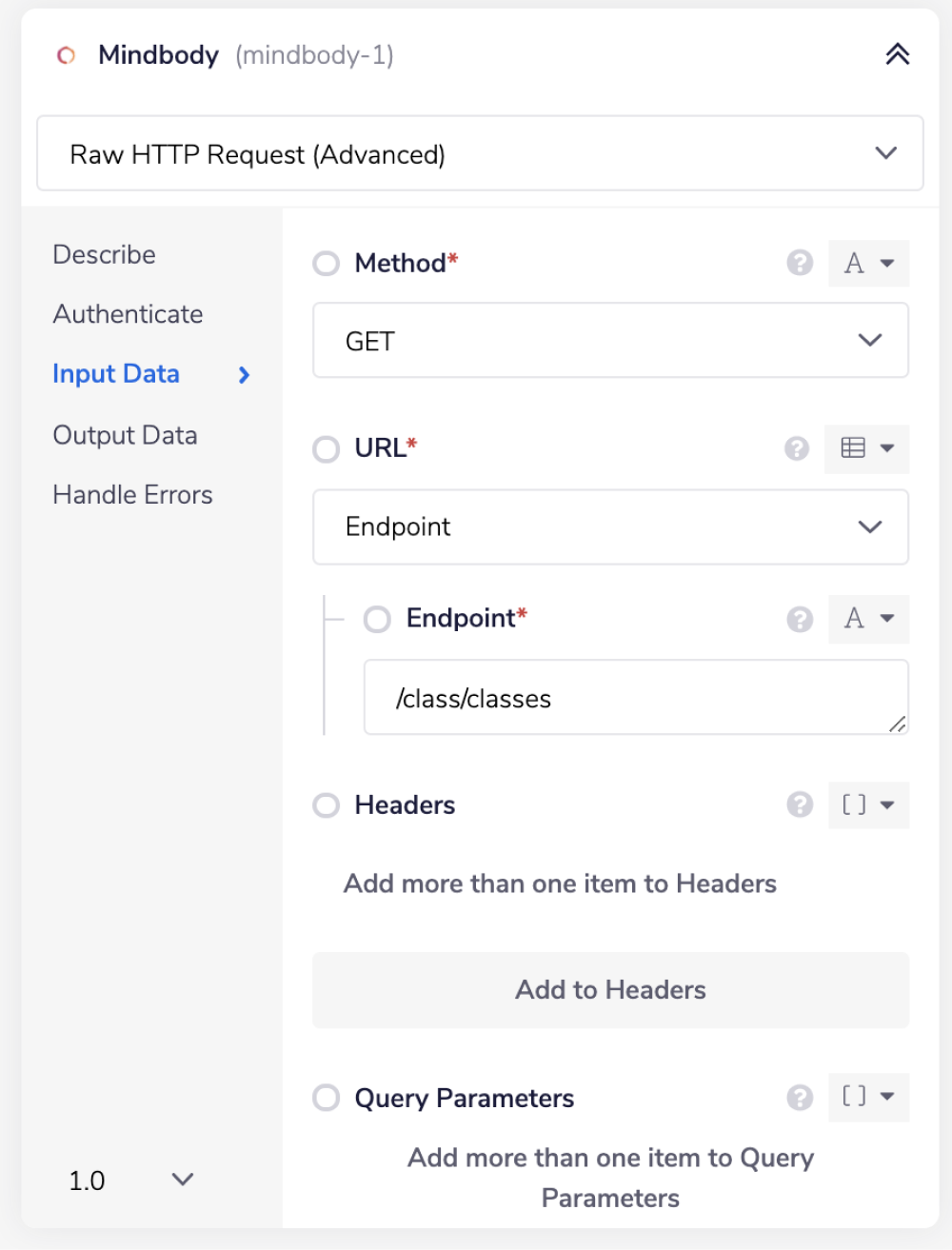Screen dimensions: 952x1250
Task: Click the Add to Headers button
Action: tap(610, 990)
